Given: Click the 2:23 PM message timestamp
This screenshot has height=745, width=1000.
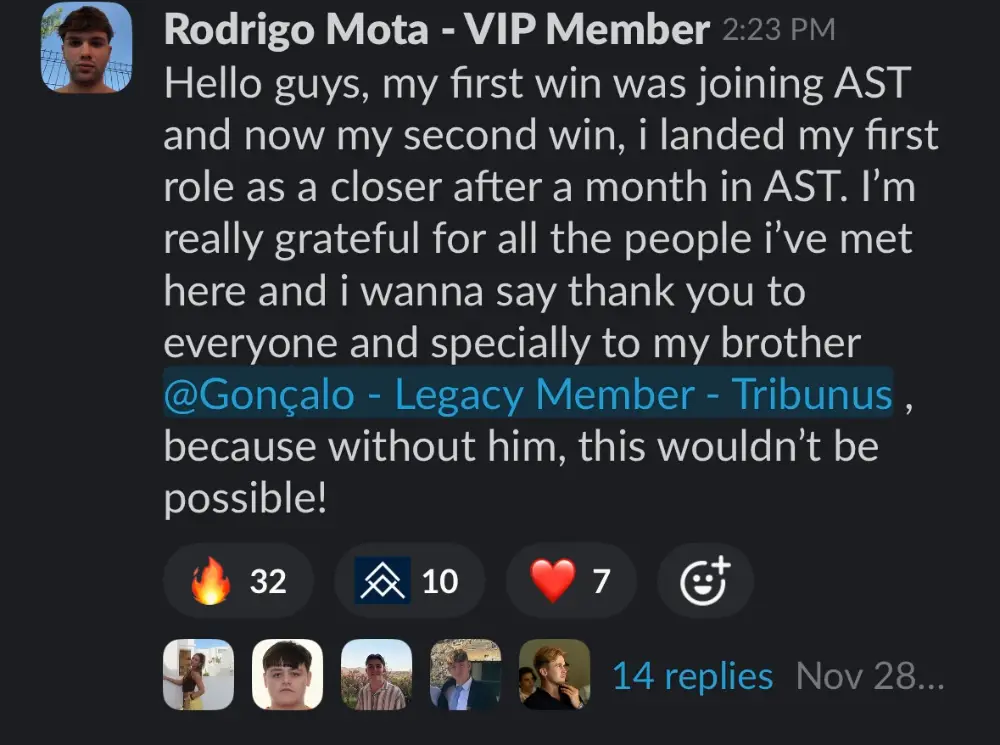Looking at the screenshot, I should (777, 31).
